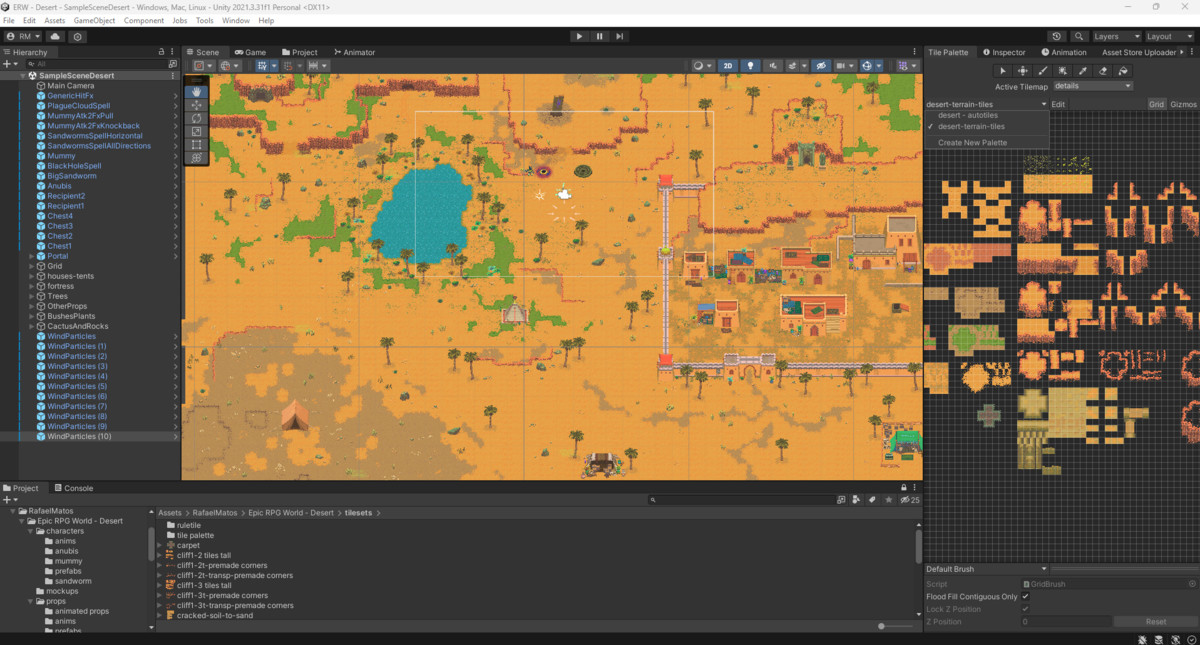This screenshot has width=1200, height=645.
Task: Open the Component menu
Action: click(144, 20)
